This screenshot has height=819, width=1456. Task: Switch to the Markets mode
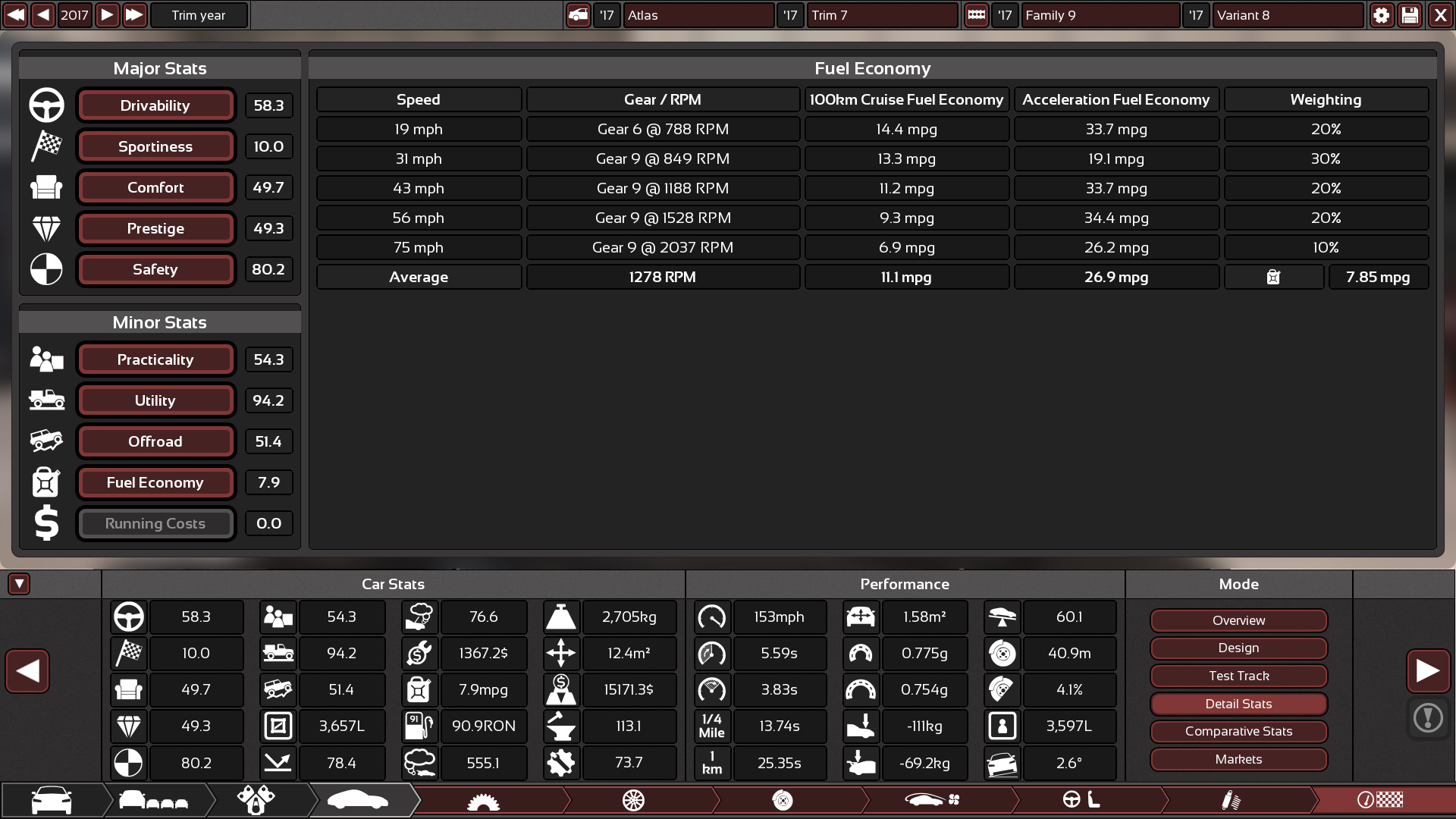[1238, 759]
